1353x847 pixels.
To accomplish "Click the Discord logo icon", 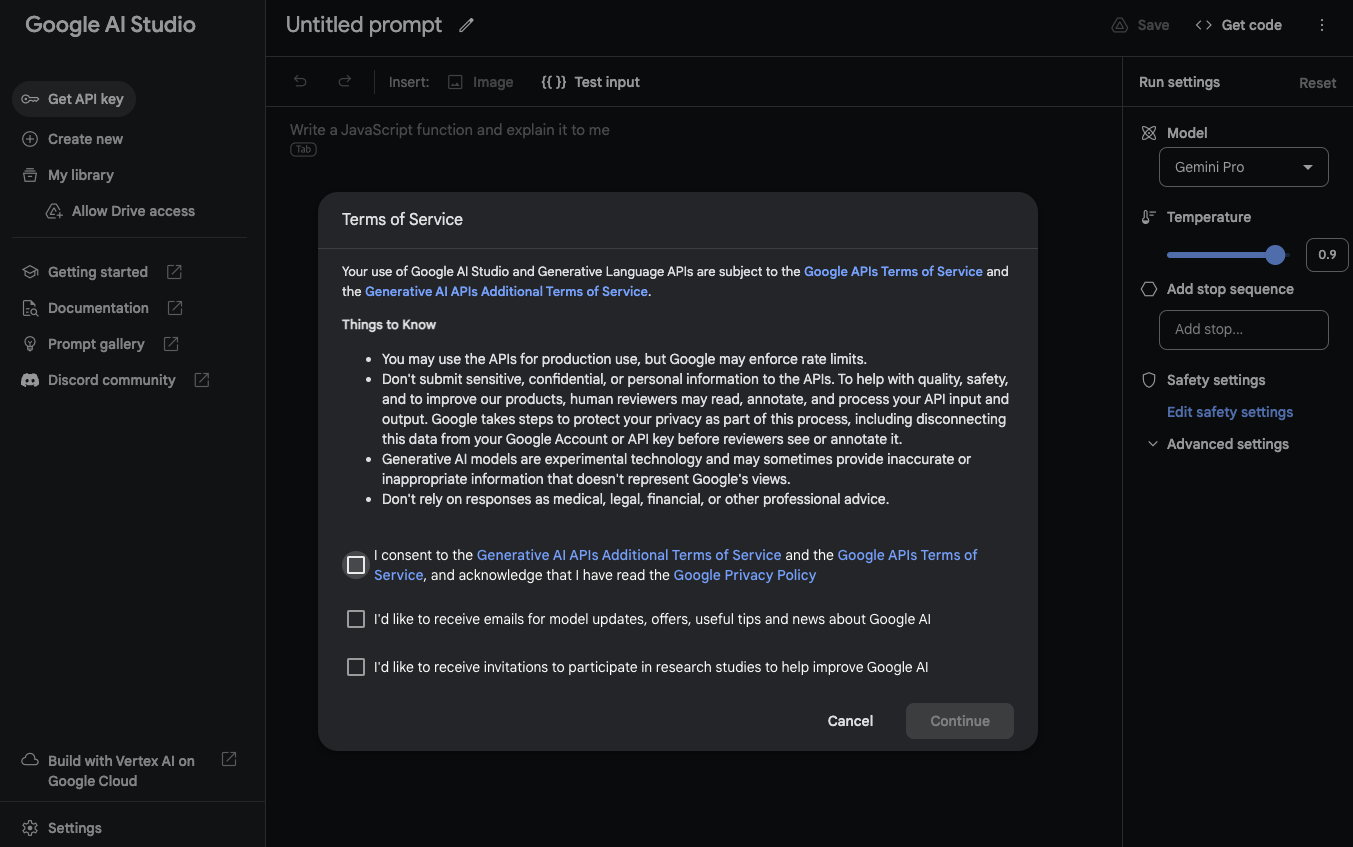I will coord(30,380).
